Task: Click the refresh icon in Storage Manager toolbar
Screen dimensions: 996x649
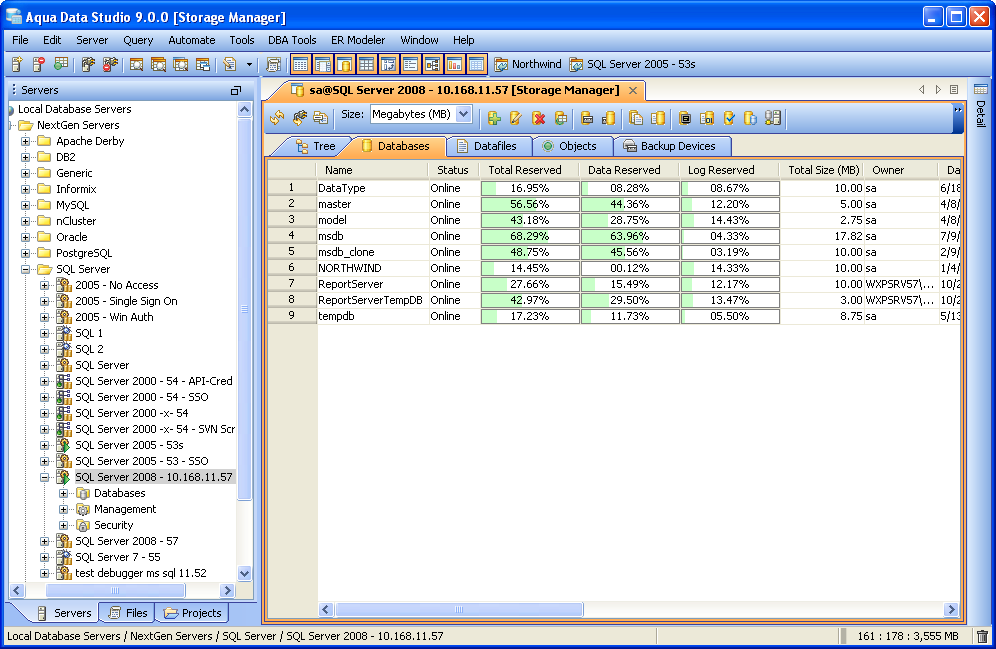Action: tap(277, 118)
